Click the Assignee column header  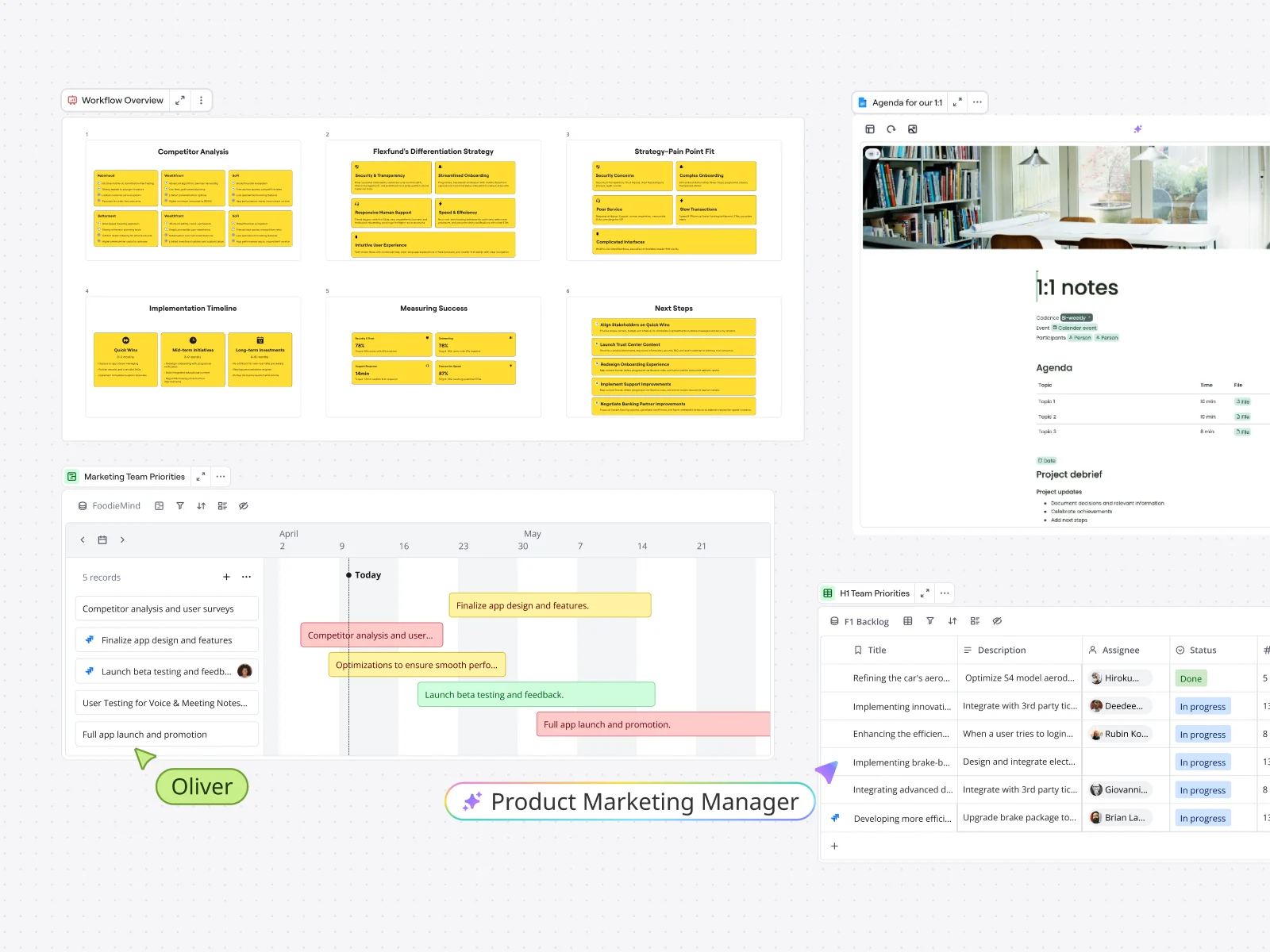[x=1126, y=650]
